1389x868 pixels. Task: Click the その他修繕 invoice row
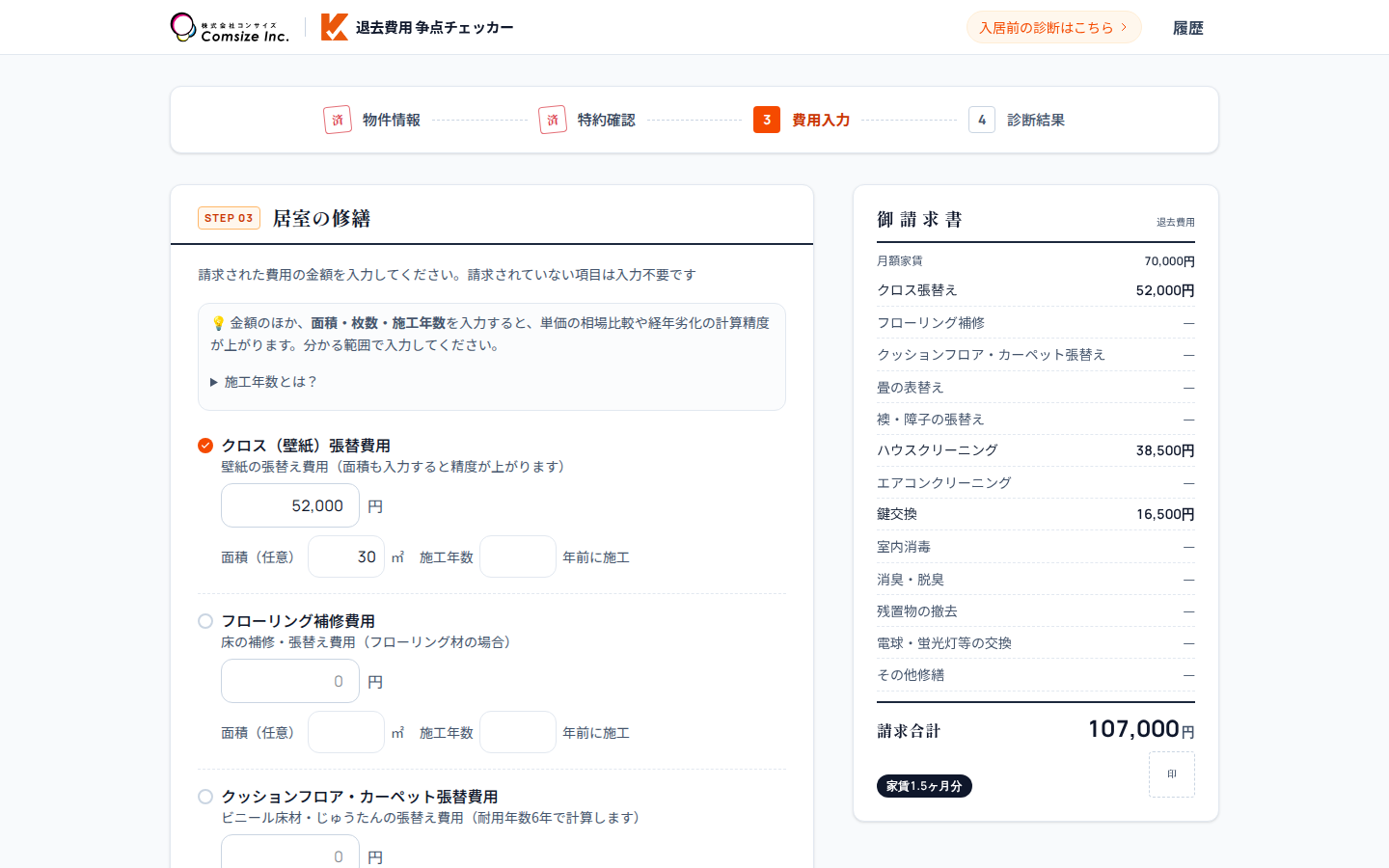tap(1036, 675)
